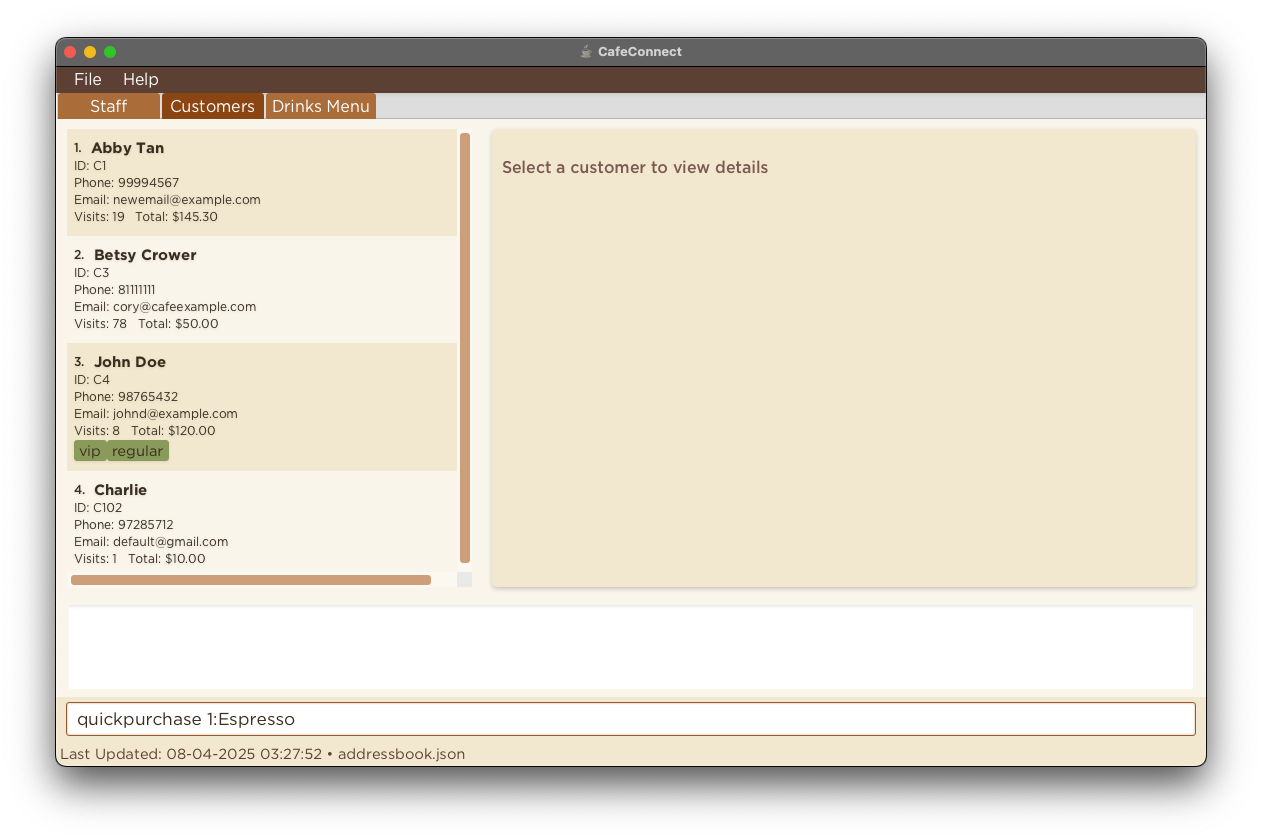Click John Doe's Total: $120.00 line
Image resolution: width=1262 pixels, height=840 pixels.
[x=173, y=431]
